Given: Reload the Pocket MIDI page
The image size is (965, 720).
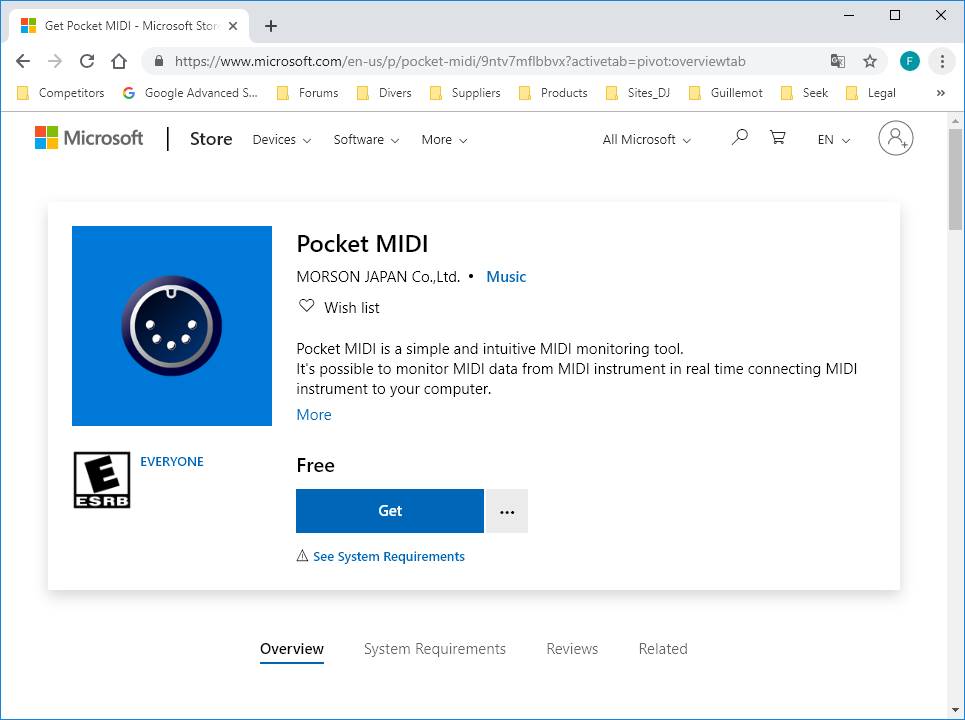Looking at the screenshot, I should tap(87, 61).
